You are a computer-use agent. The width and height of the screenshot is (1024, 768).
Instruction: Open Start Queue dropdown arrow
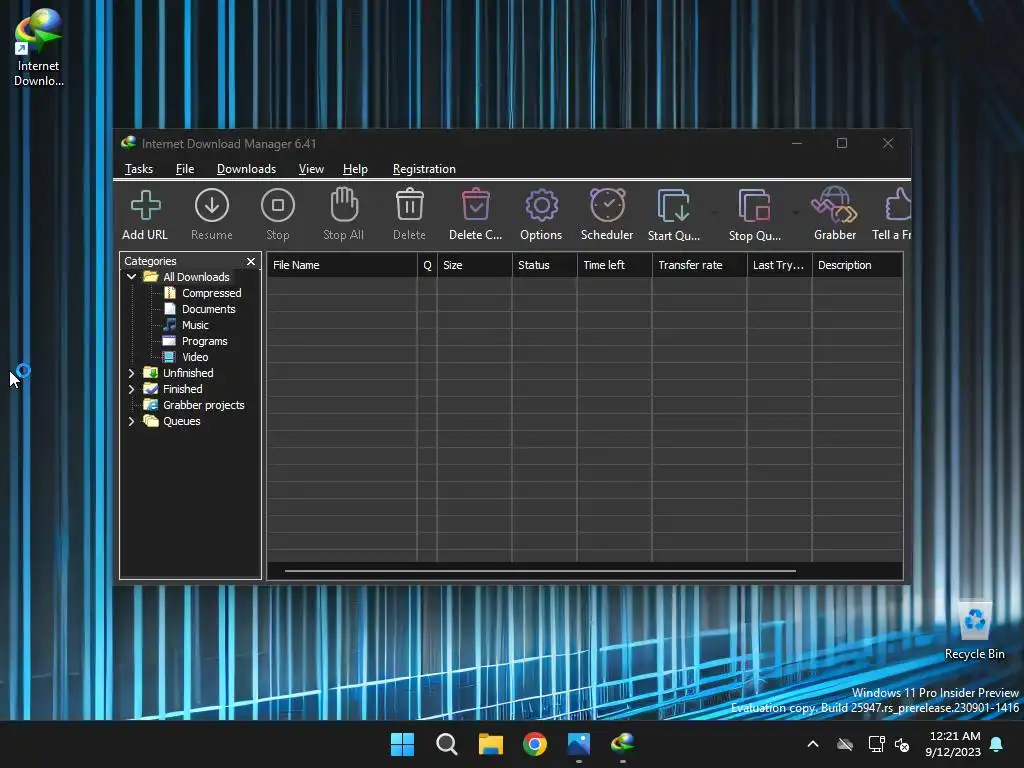714,213
